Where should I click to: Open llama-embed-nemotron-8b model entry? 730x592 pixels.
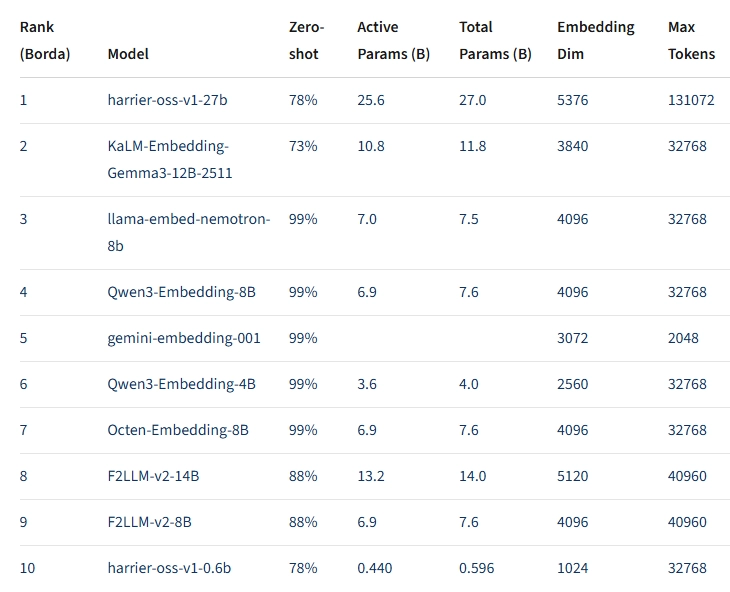pyautogui.click(x=188, y=232)
